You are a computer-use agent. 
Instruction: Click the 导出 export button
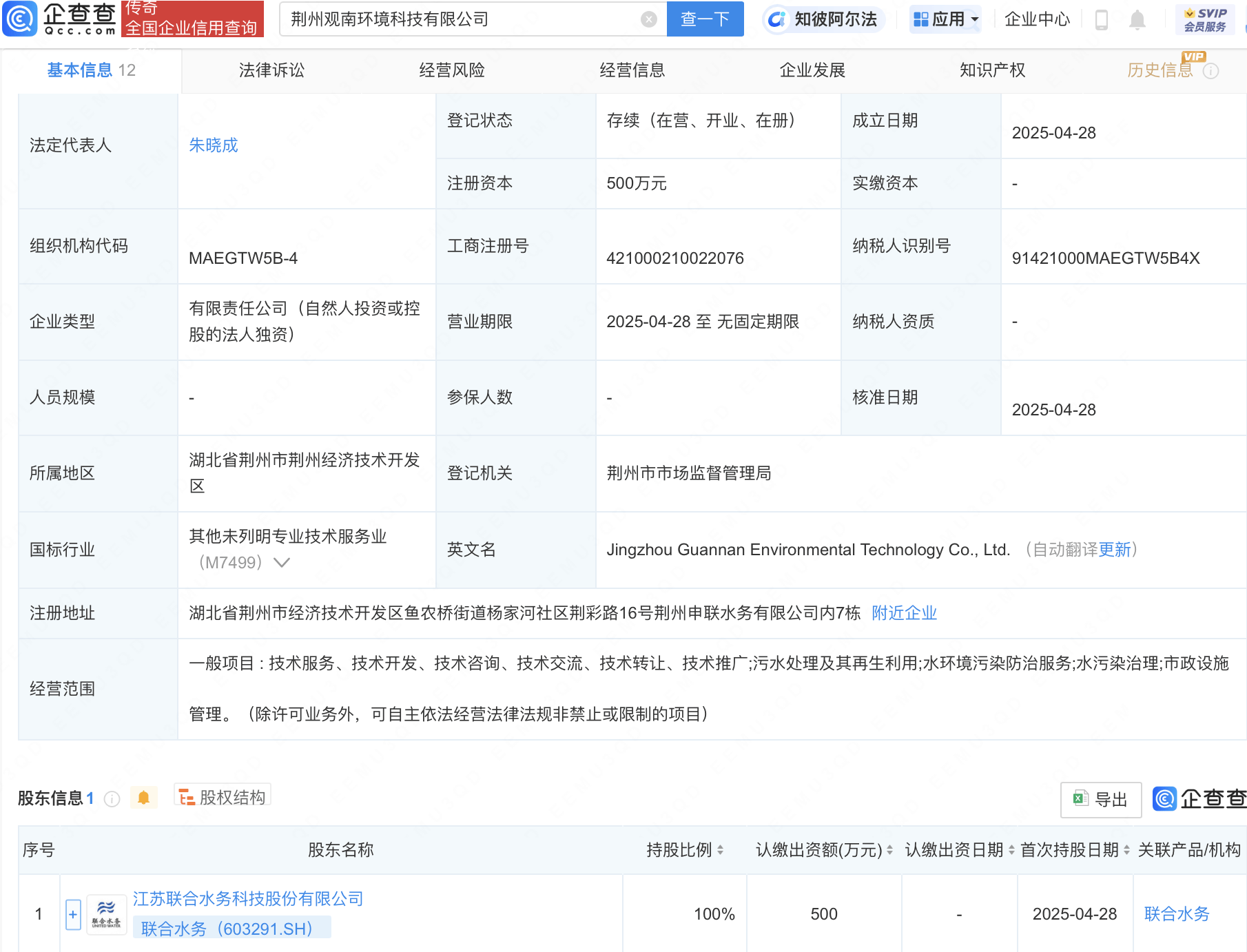[1101, 799]
